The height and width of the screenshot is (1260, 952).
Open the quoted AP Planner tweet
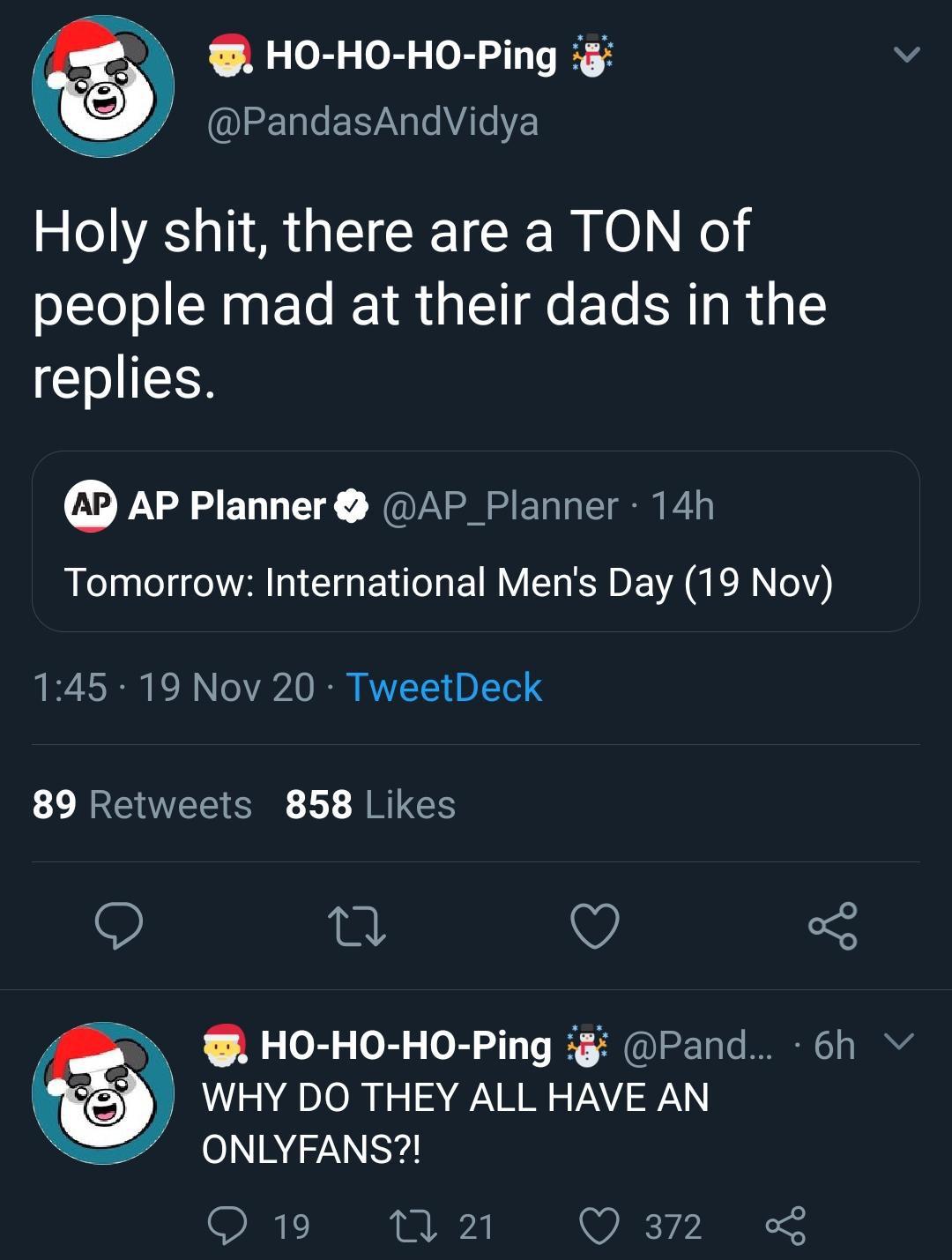[476, 582]
